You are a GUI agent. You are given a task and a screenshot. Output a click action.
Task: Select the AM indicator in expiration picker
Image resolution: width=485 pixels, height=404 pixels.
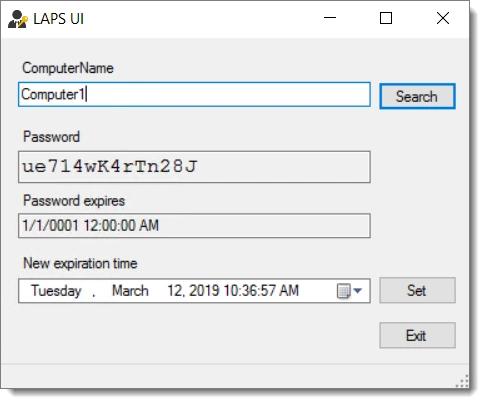289,291
